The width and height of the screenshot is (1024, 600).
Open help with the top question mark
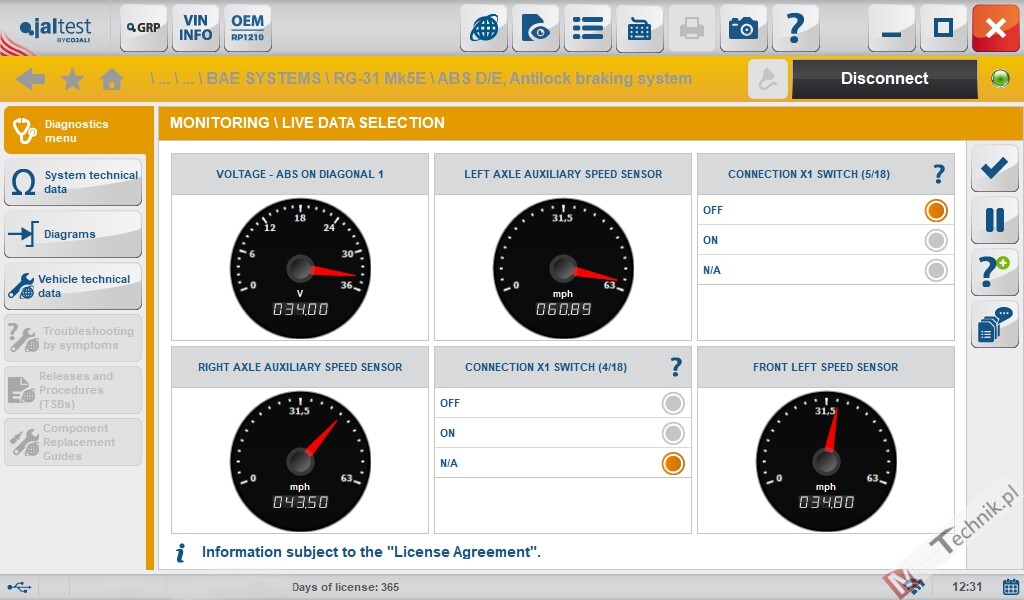pos(795,28)
